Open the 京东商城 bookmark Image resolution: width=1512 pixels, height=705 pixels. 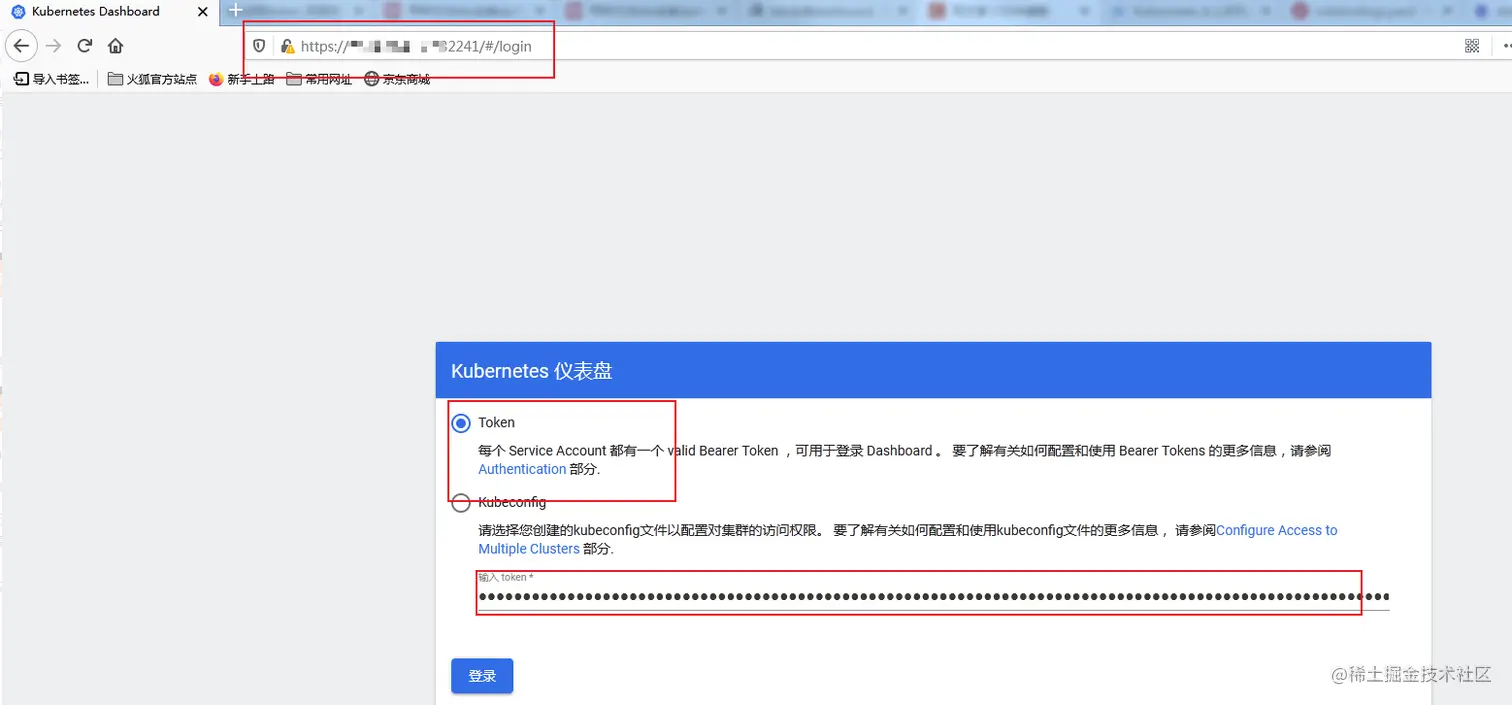pos(397,79)
